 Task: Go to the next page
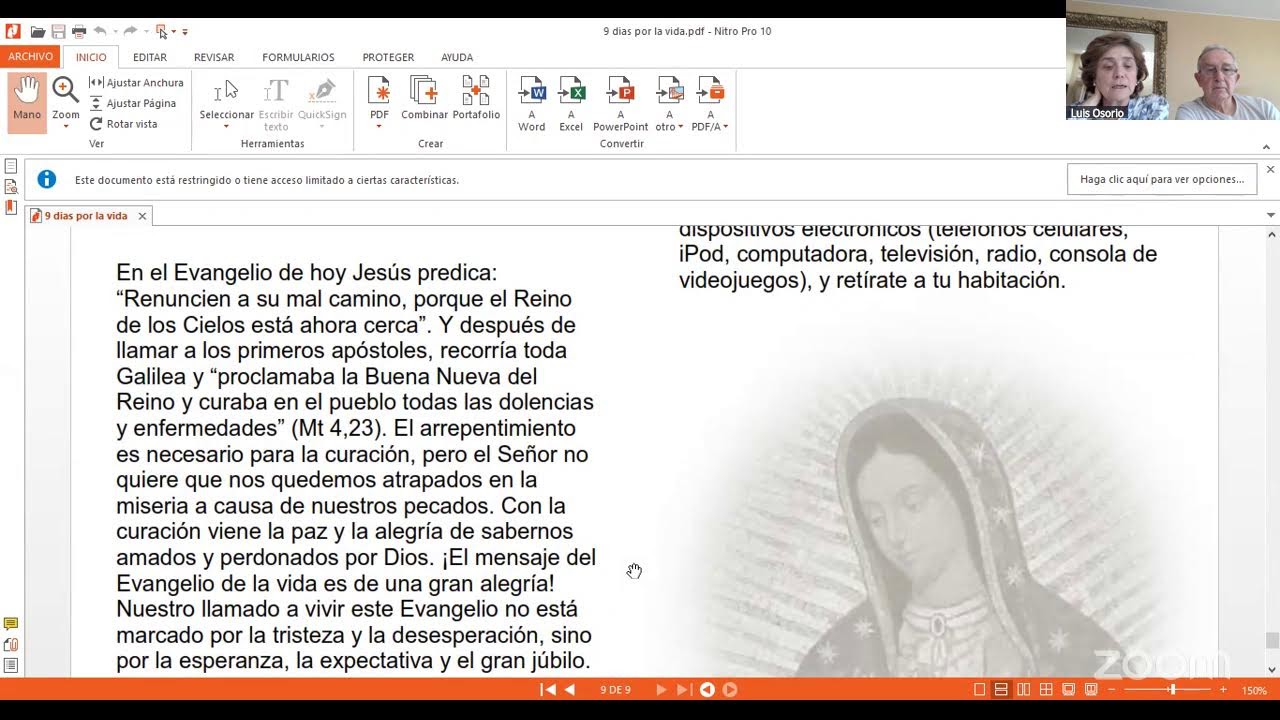pos(661,689)
